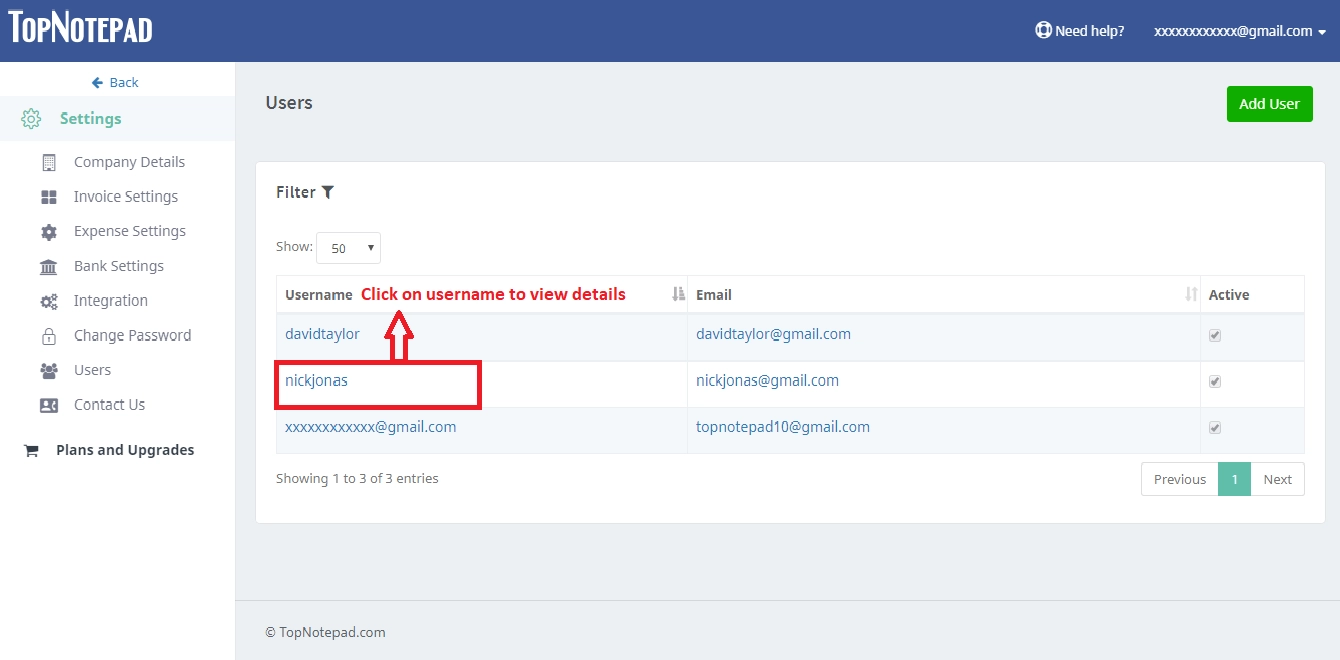The image size is (1340, 660).
Task: Open Integration via its cogs icon
Action: [46, 300]
